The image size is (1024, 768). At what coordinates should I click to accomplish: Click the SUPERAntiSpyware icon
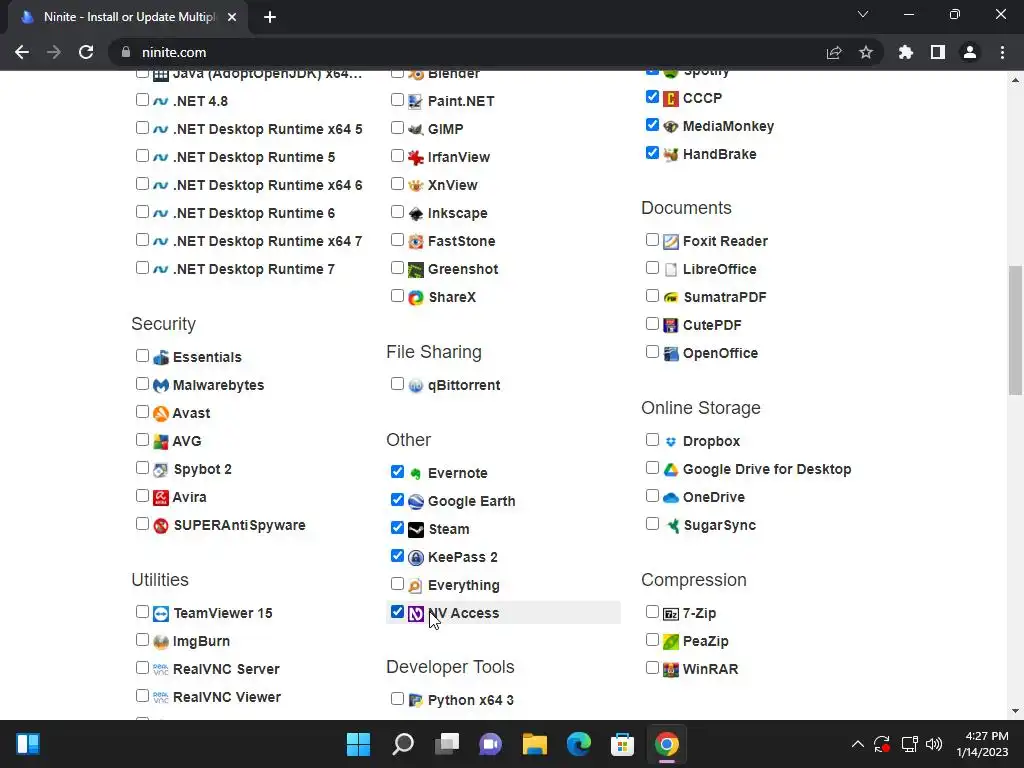pos(161,526)
